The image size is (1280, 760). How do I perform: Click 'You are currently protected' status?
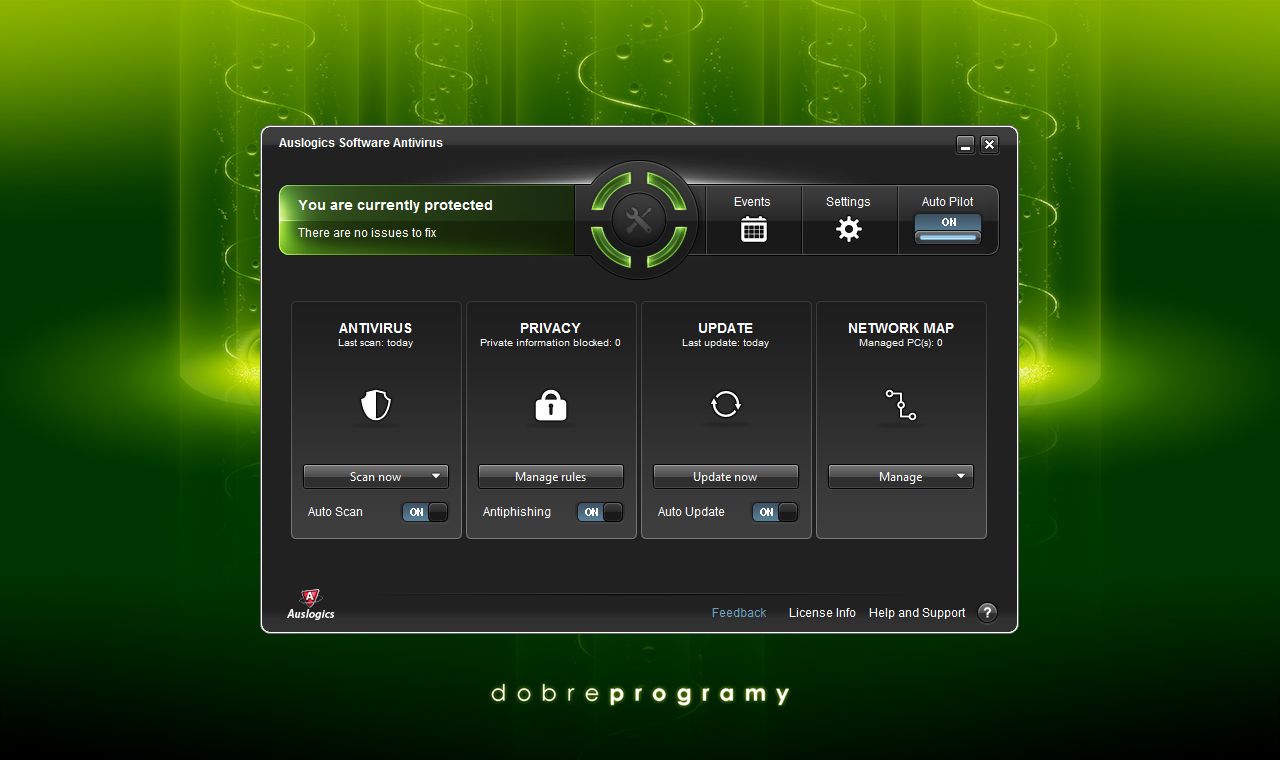click(395, 205)
